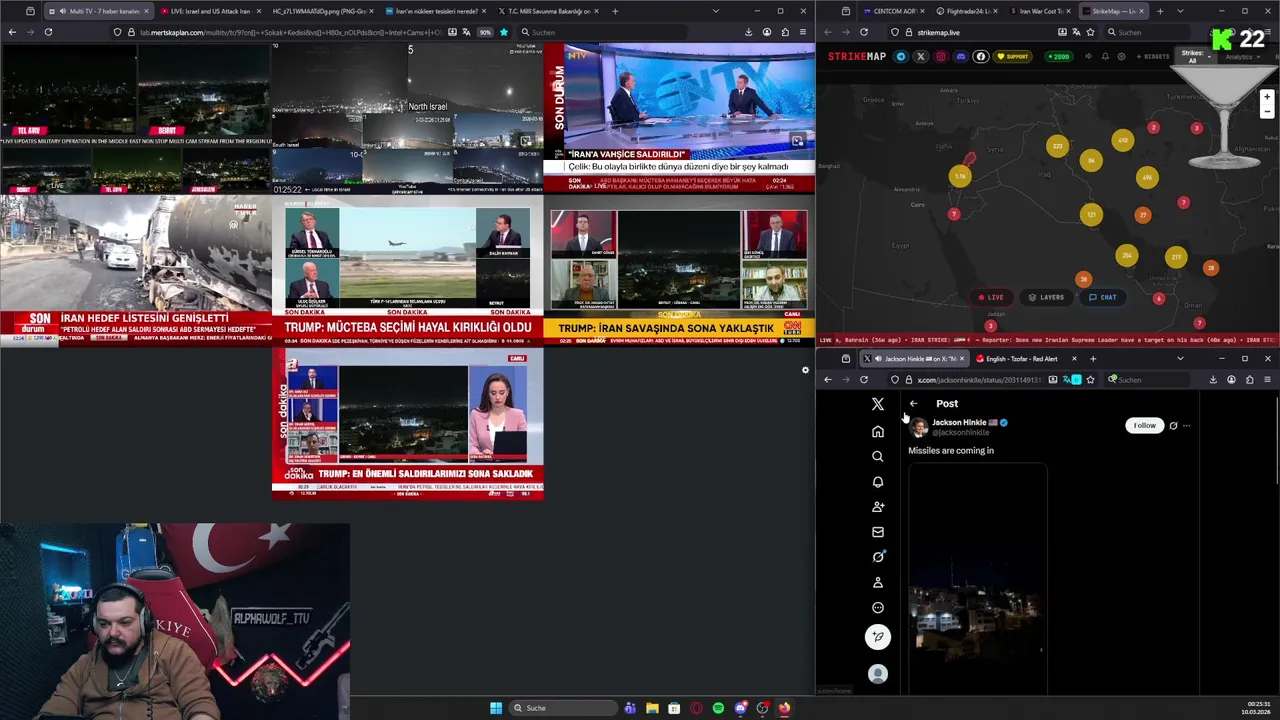
Task: Click the green 2599 viewers badge
Action: (1059, 57)
